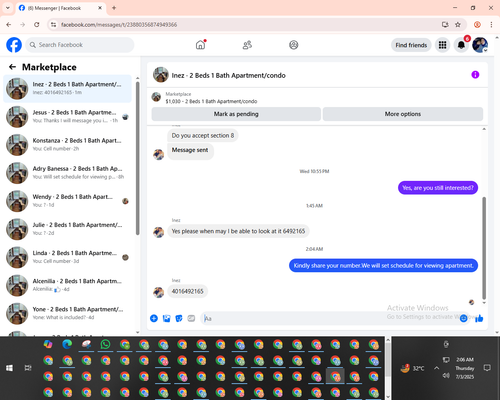Open the Yone conversation

pyautogui.click(x=67, y=313)
